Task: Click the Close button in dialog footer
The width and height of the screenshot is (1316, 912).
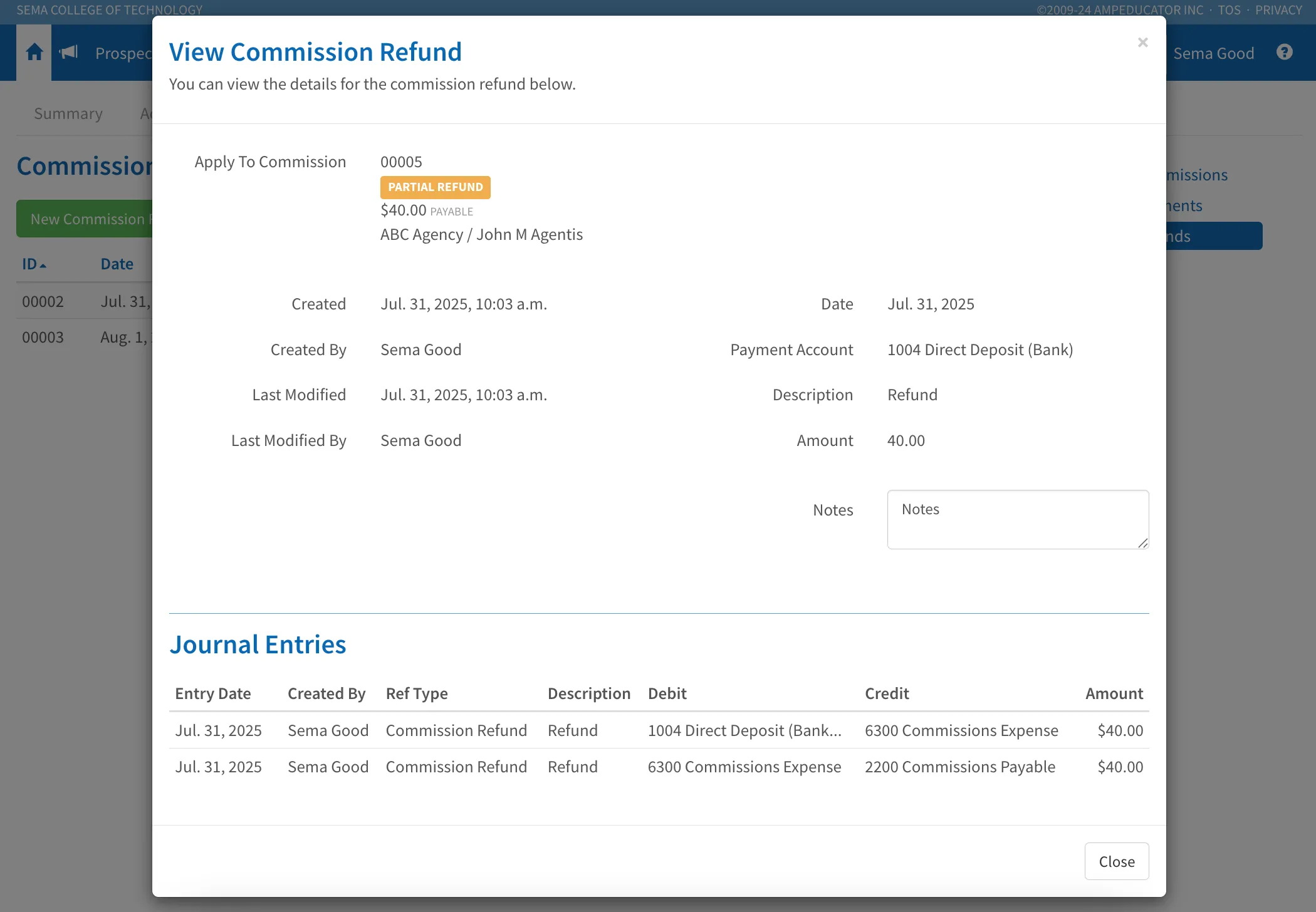Action: (1117, 861)
